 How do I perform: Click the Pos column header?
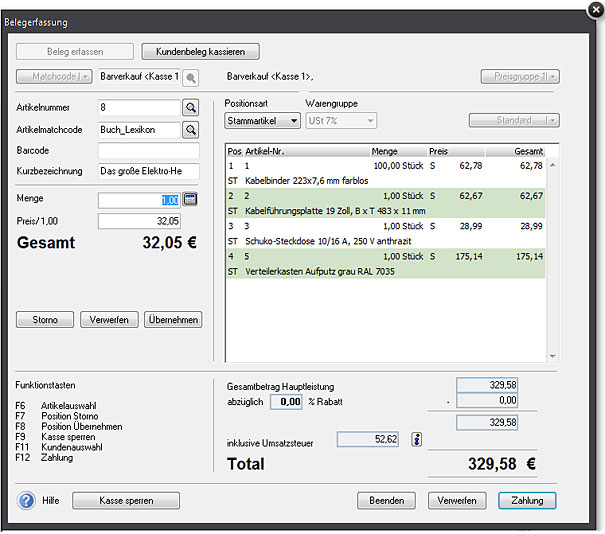click(234, 151)
